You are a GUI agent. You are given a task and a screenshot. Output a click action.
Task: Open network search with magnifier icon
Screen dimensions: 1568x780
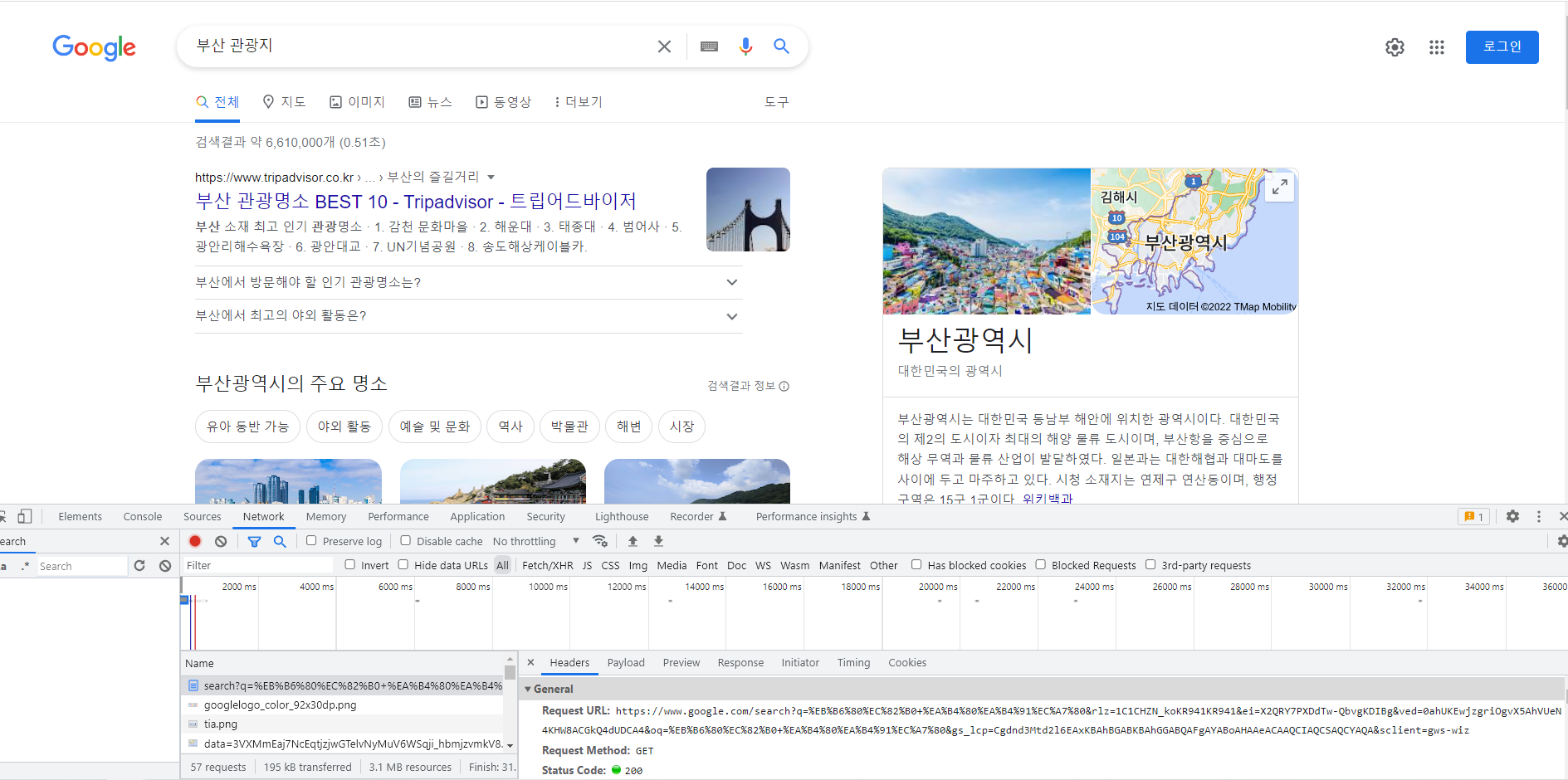280,541
